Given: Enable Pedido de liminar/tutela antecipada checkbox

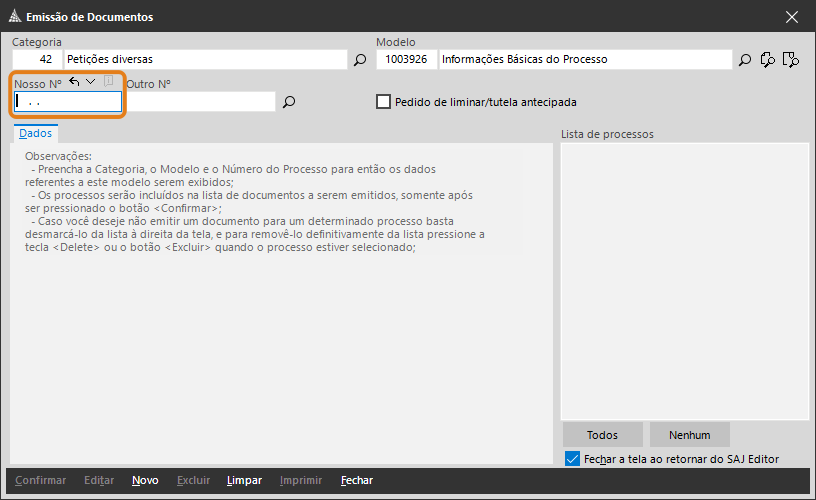Looking at the screenshot, I should pyautogui.click(x=383, y=102).
